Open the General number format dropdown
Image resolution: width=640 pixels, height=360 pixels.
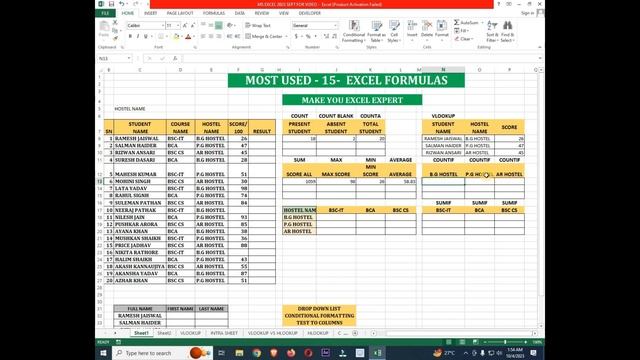coord(335,25)
